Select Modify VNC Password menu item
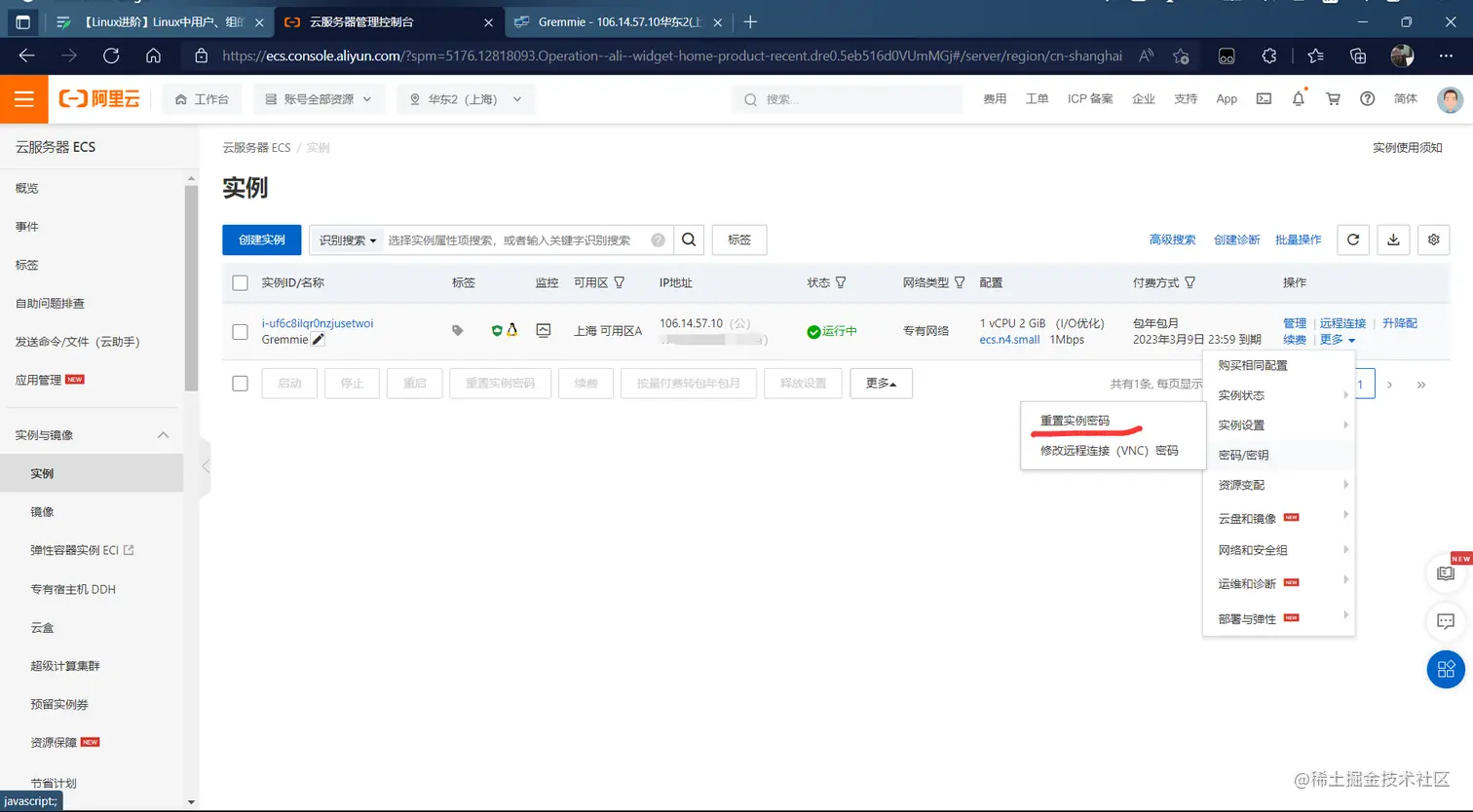This screenshot has width=1473, height=812. [x=1109, y=451]
